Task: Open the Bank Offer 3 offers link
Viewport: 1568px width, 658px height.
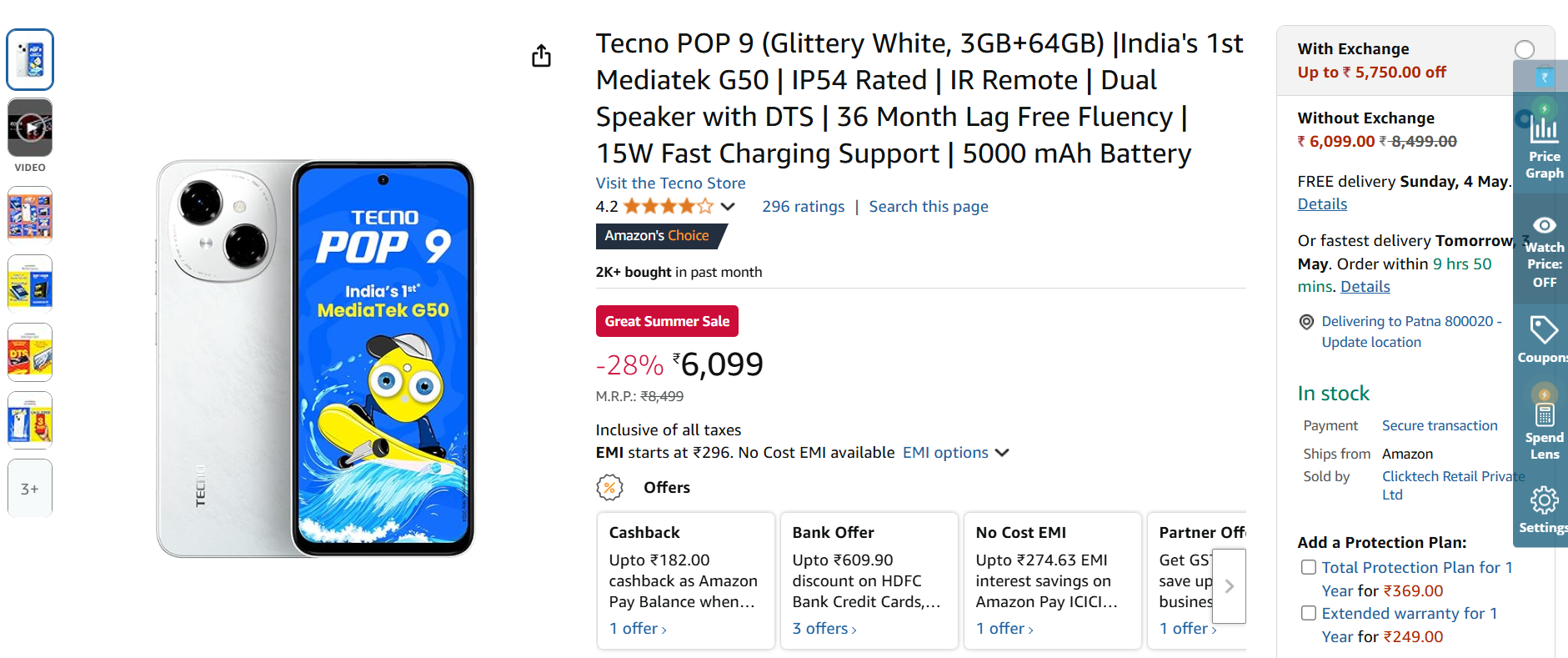Action: pos(824,629)
